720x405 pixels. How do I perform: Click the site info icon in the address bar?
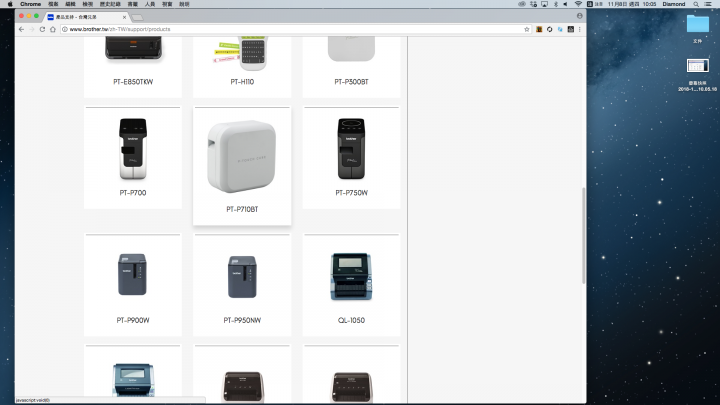point(65,29)
